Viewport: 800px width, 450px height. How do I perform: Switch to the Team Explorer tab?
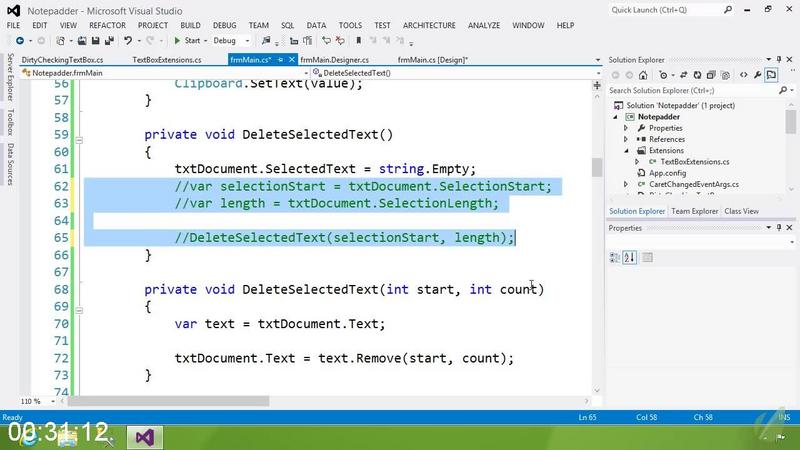[694, 211]
